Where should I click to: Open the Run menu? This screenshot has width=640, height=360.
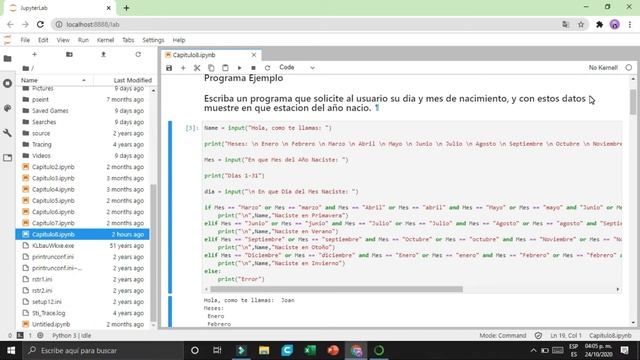tap(83, 40)
